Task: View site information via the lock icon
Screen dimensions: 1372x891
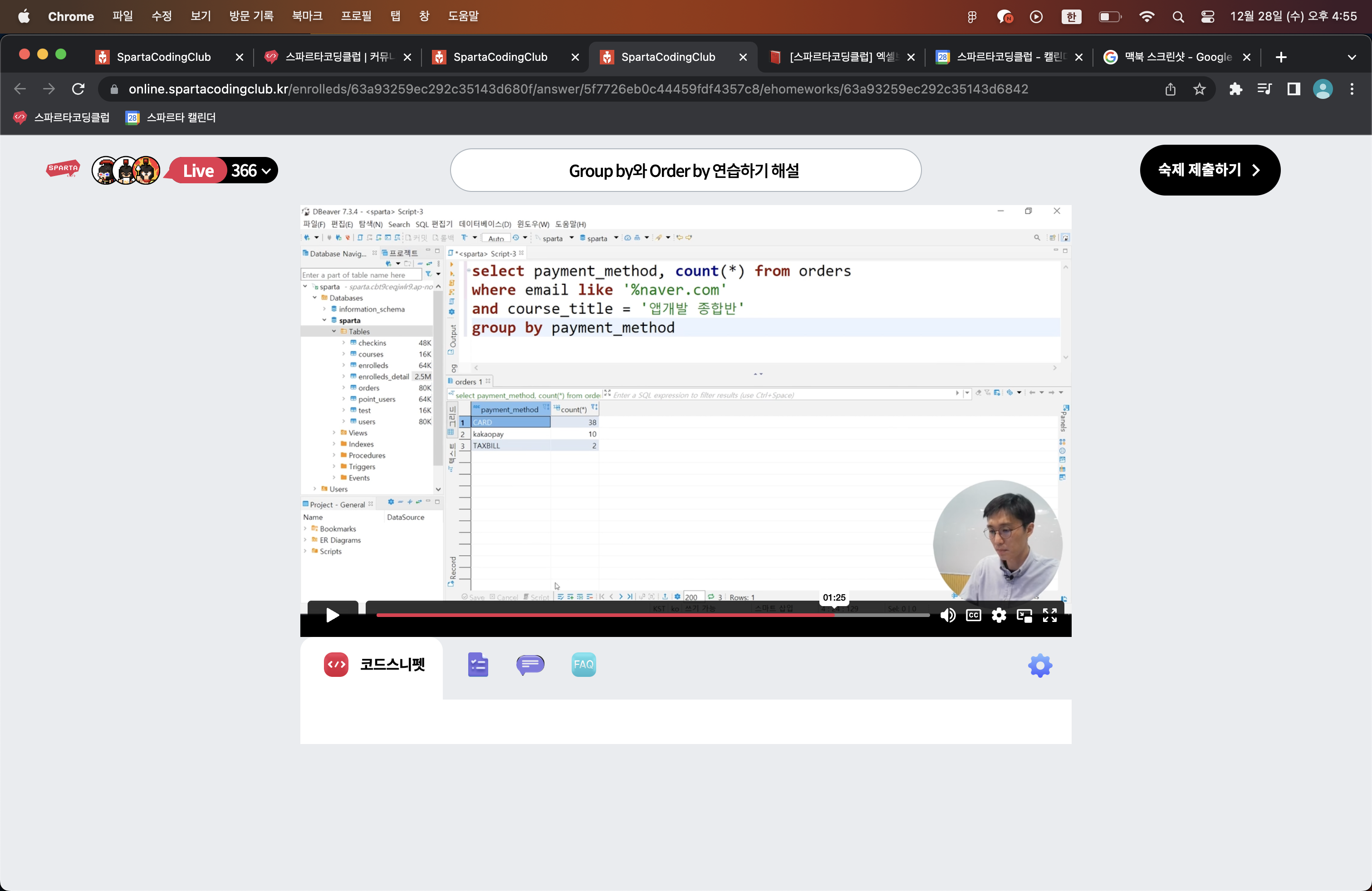Action: pos(114,89)
